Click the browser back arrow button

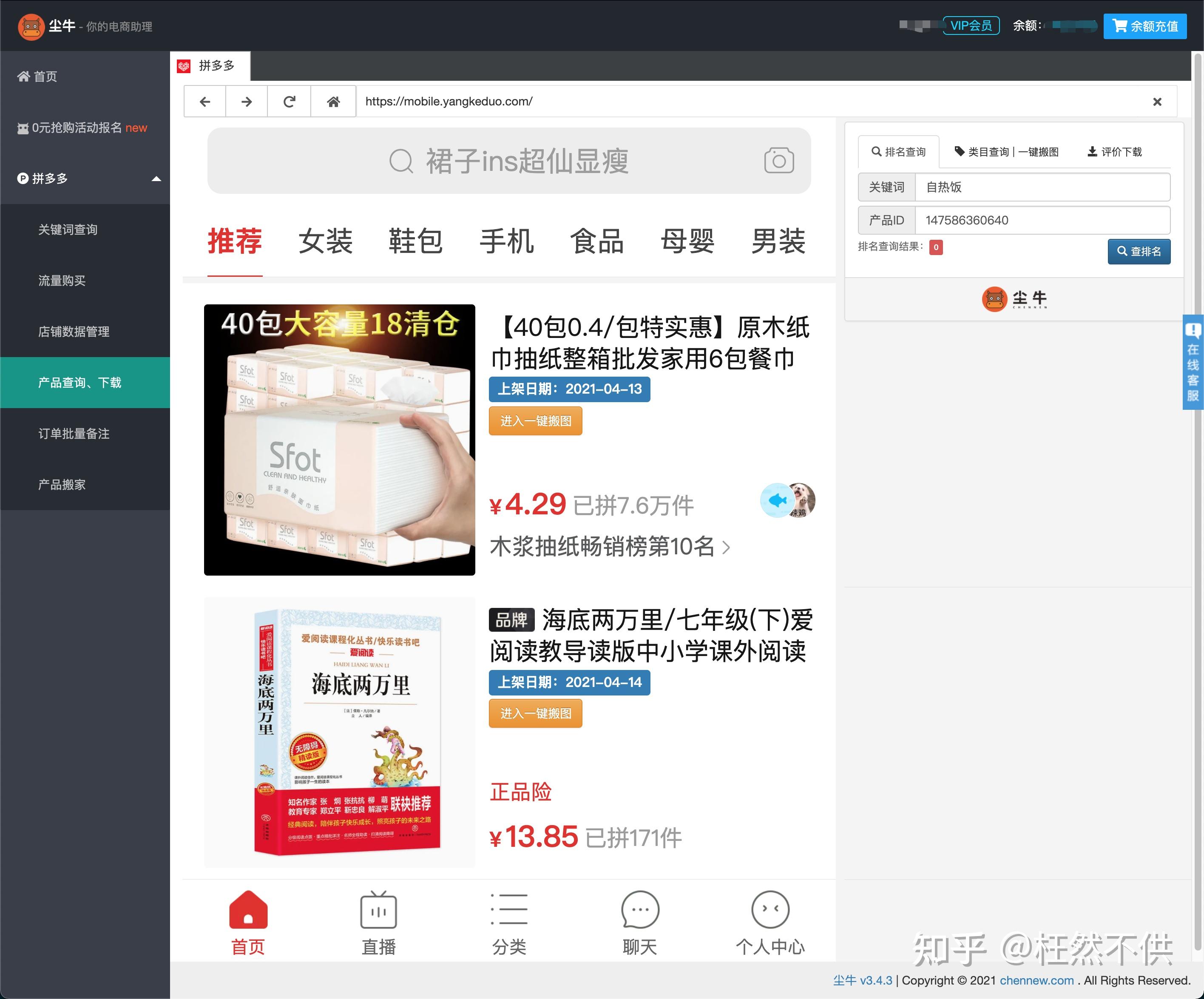pos(204,102)
